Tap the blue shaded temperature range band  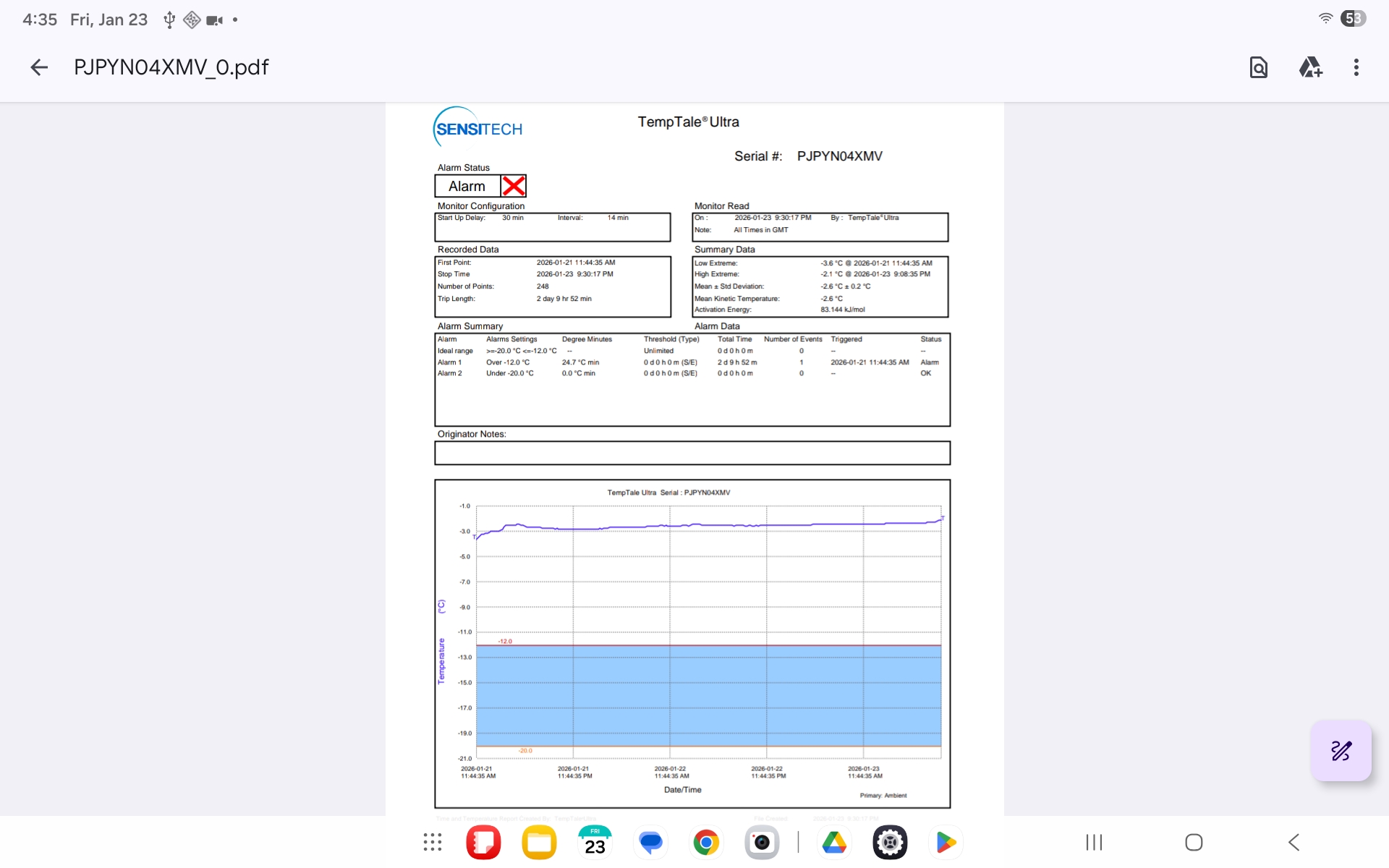point(709,695)
